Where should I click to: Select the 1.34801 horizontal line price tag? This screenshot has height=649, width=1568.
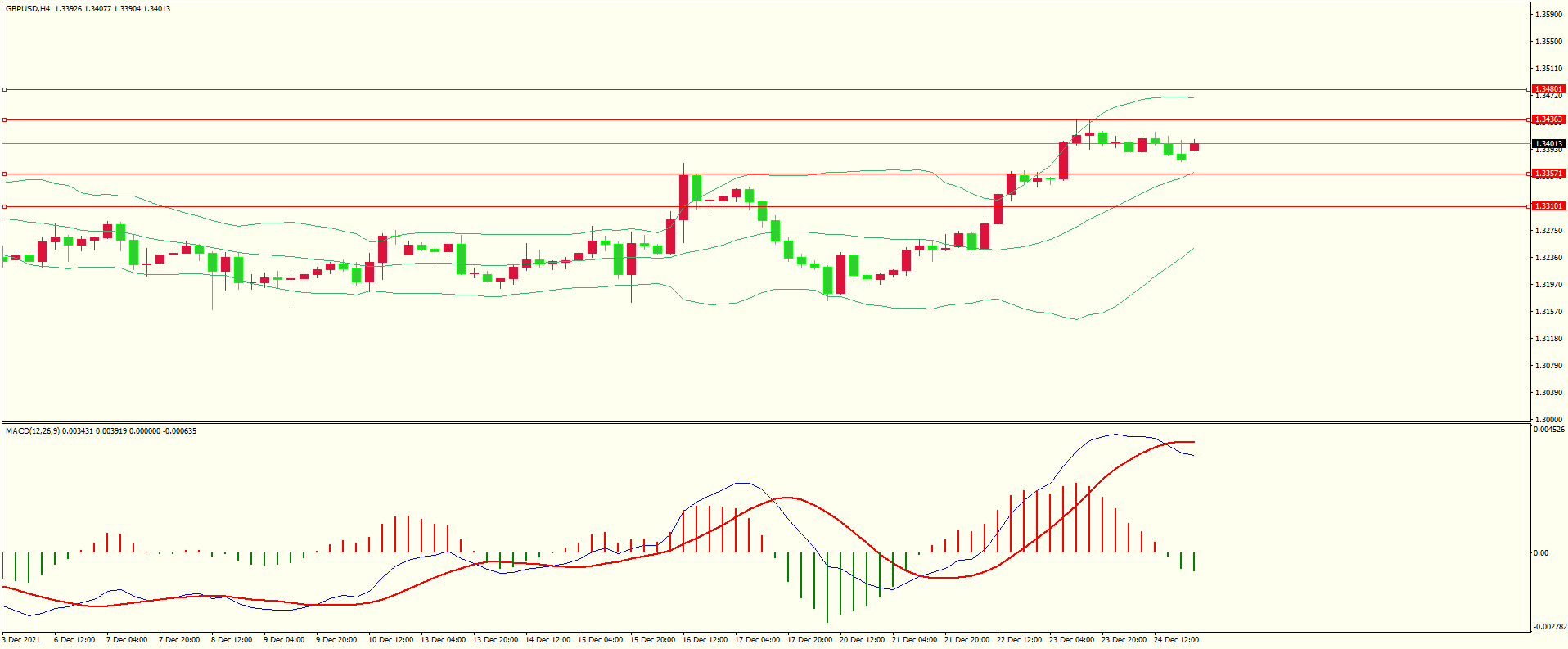click(1548, 89)
